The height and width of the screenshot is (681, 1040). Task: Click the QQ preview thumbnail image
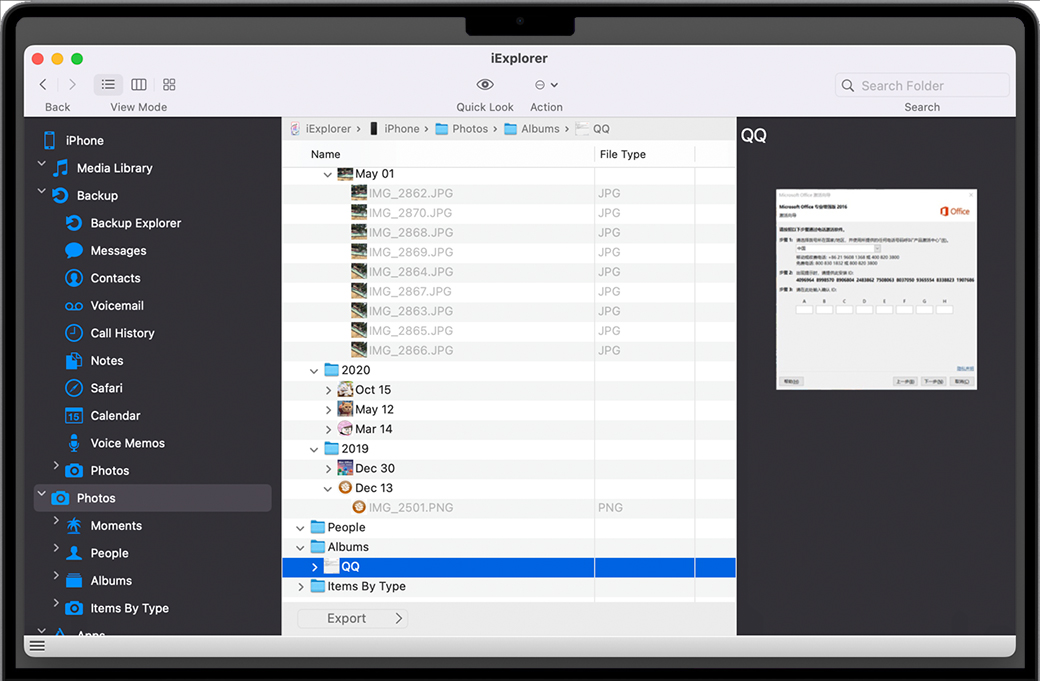(876, 289)
